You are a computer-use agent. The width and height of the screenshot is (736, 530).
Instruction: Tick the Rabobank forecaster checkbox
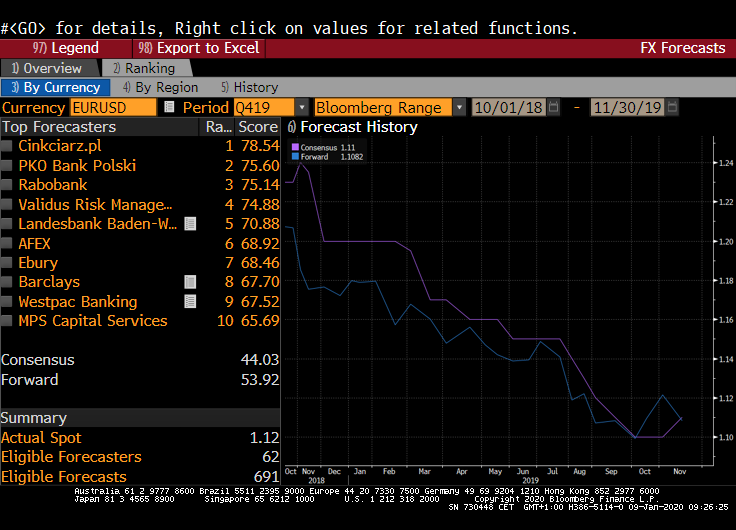coord(8,185)
